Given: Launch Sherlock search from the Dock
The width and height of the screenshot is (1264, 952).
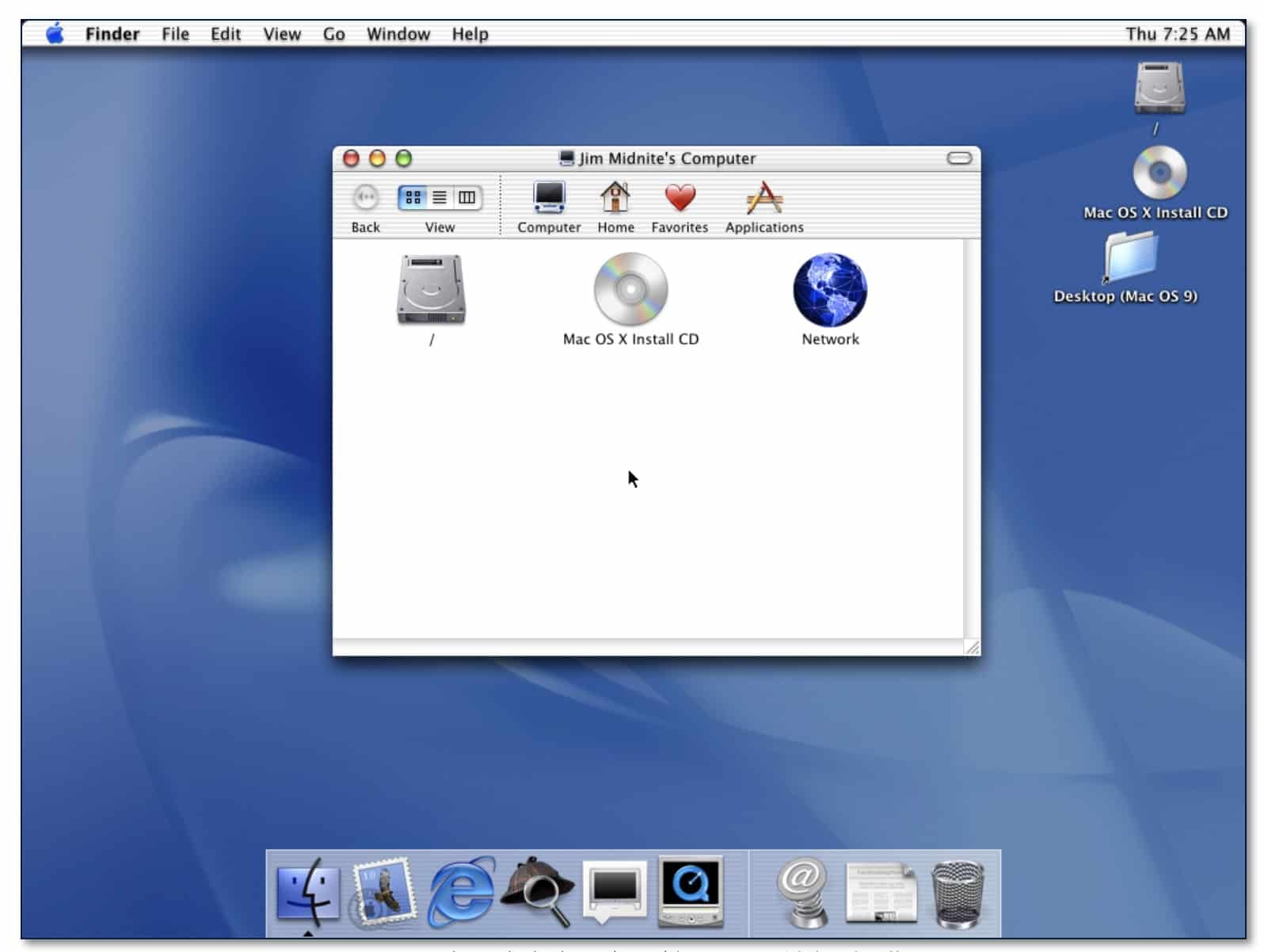Looking at the screenshot, I should pyautogui.click(x=539, y=891).
